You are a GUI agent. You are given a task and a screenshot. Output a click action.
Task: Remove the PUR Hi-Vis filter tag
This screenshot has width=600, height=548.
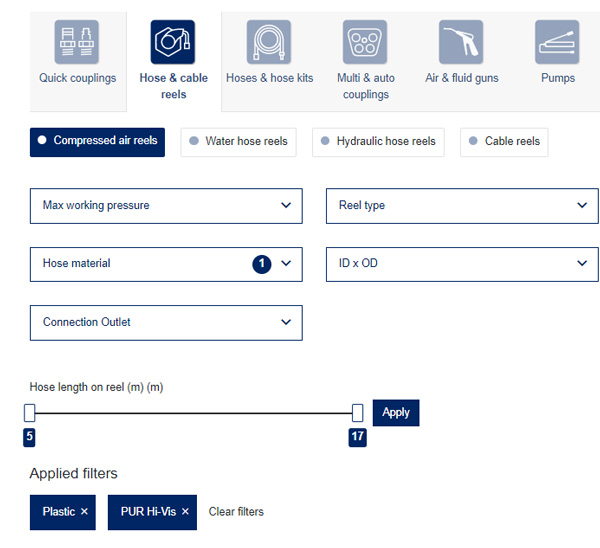coord(185,512)
